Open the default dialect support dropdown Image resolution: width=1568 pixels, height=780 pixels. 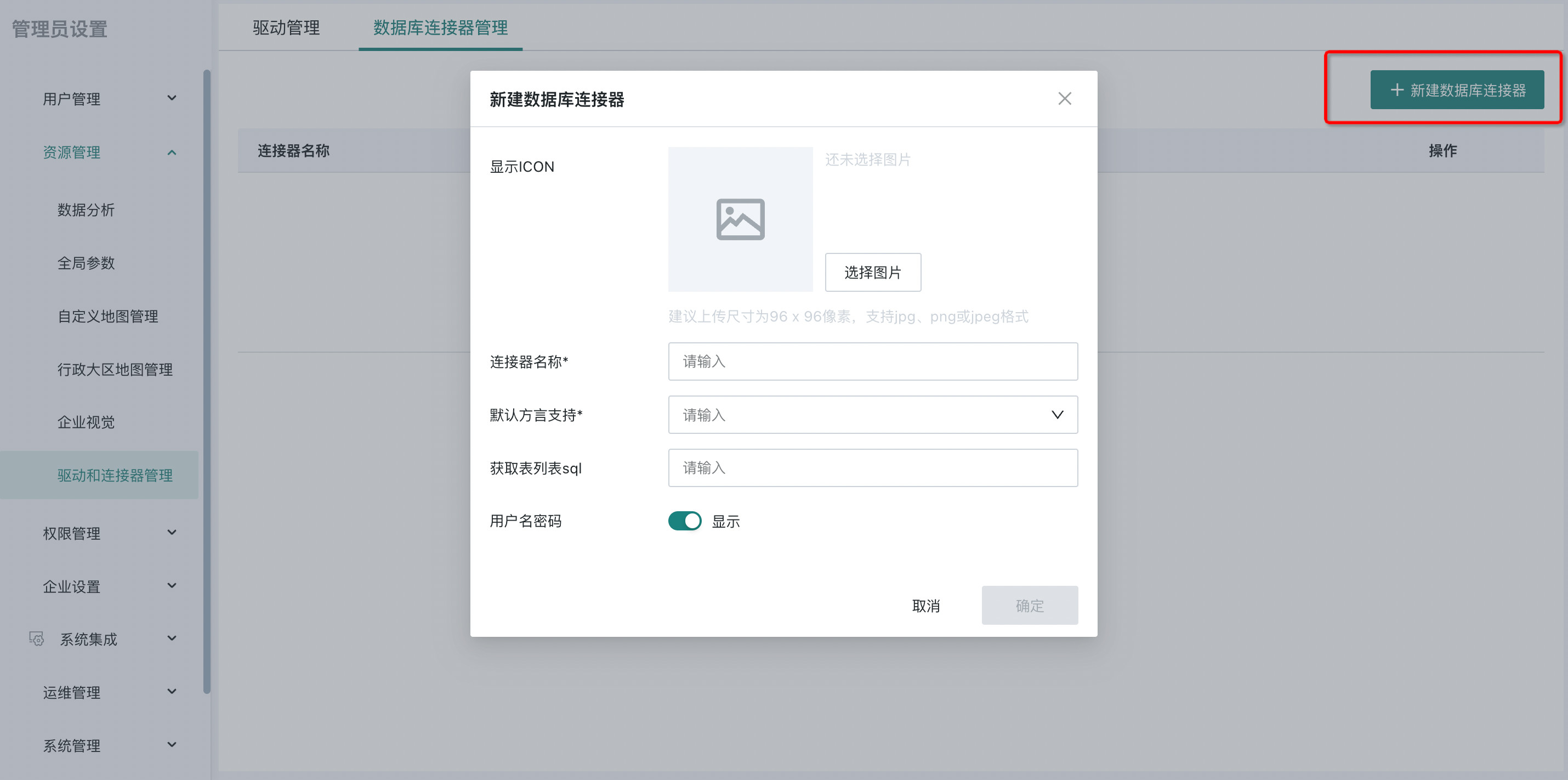[x=872, y=415]
